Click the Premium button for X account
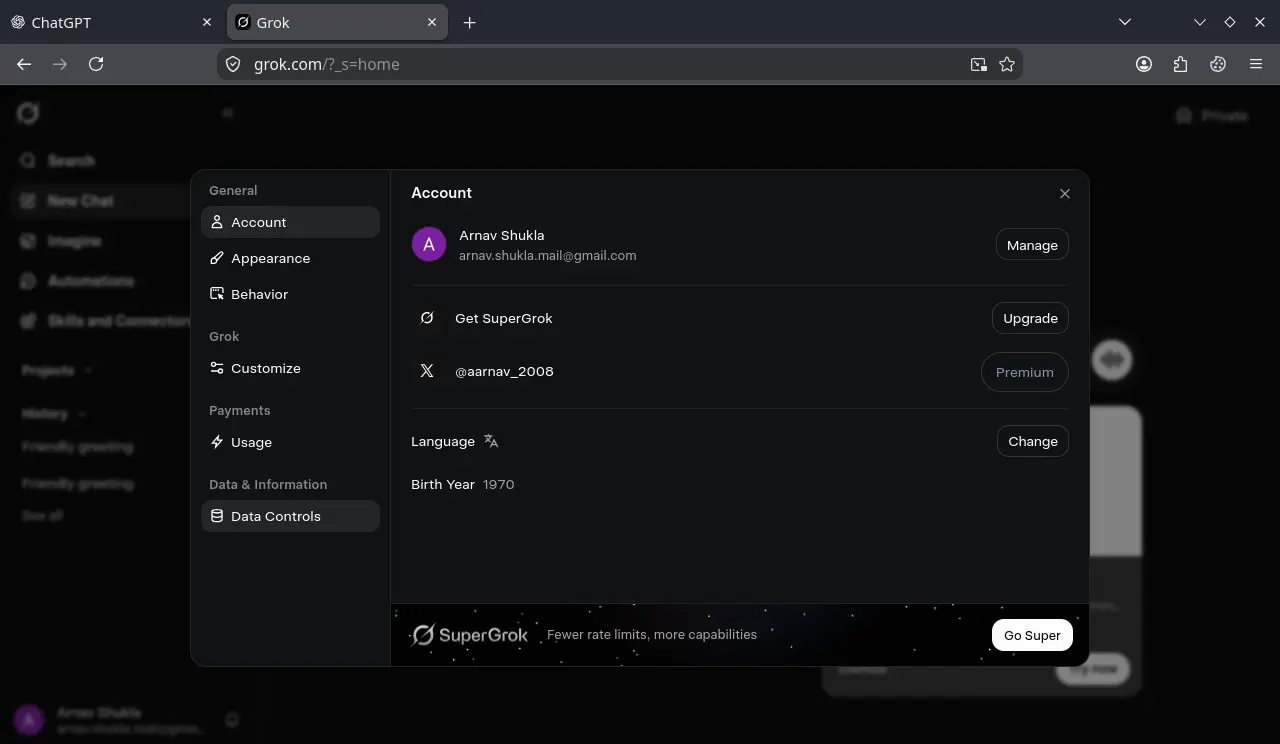This screenshot has height=744, width=1280. 1025,372
